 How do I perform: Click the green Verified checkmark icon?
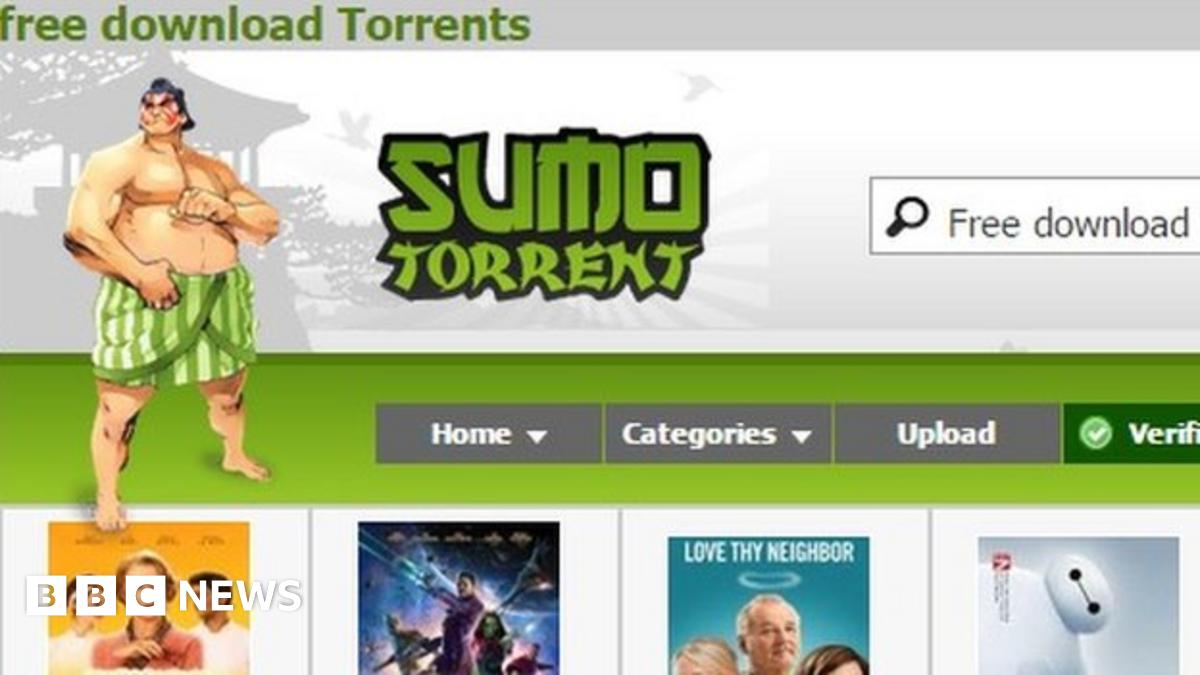1096,434
